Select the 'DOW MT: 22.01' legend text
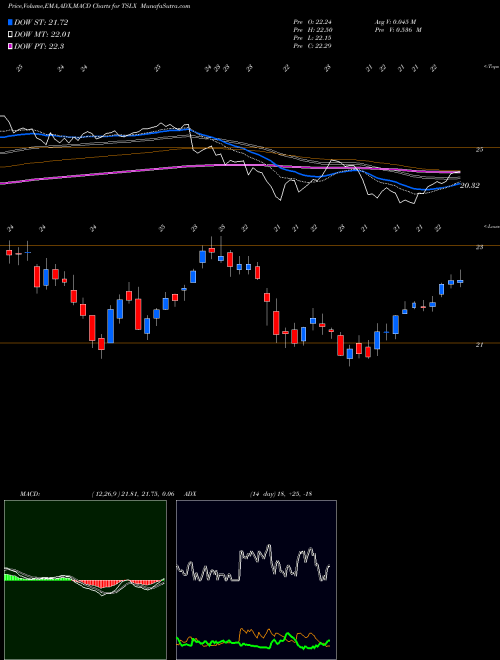This screenshot has height=660, width=500. click(x=42, y=35)
